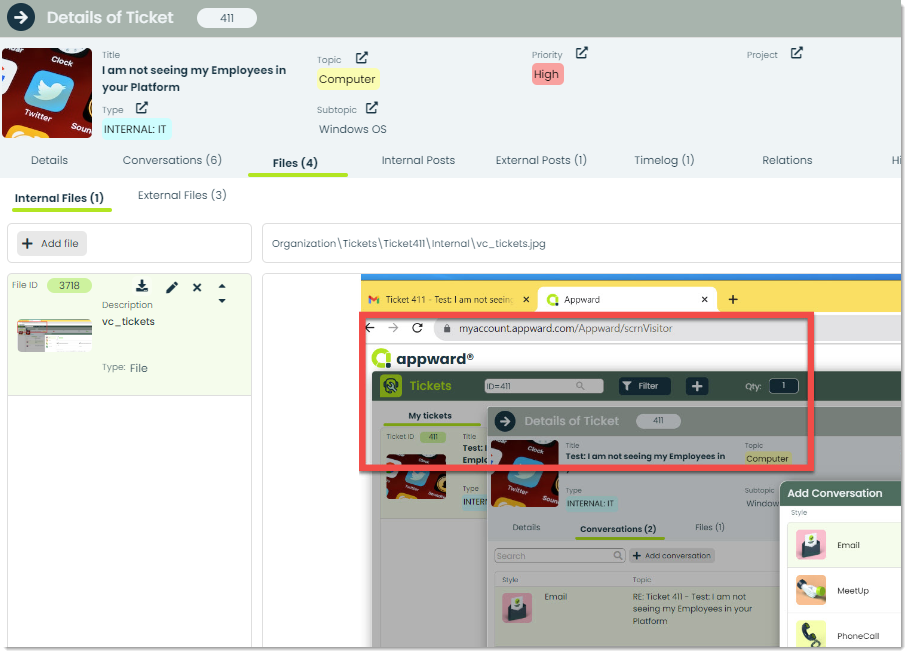Download file 3718
This screenshot has height=655, width=909.
(142, 286)
